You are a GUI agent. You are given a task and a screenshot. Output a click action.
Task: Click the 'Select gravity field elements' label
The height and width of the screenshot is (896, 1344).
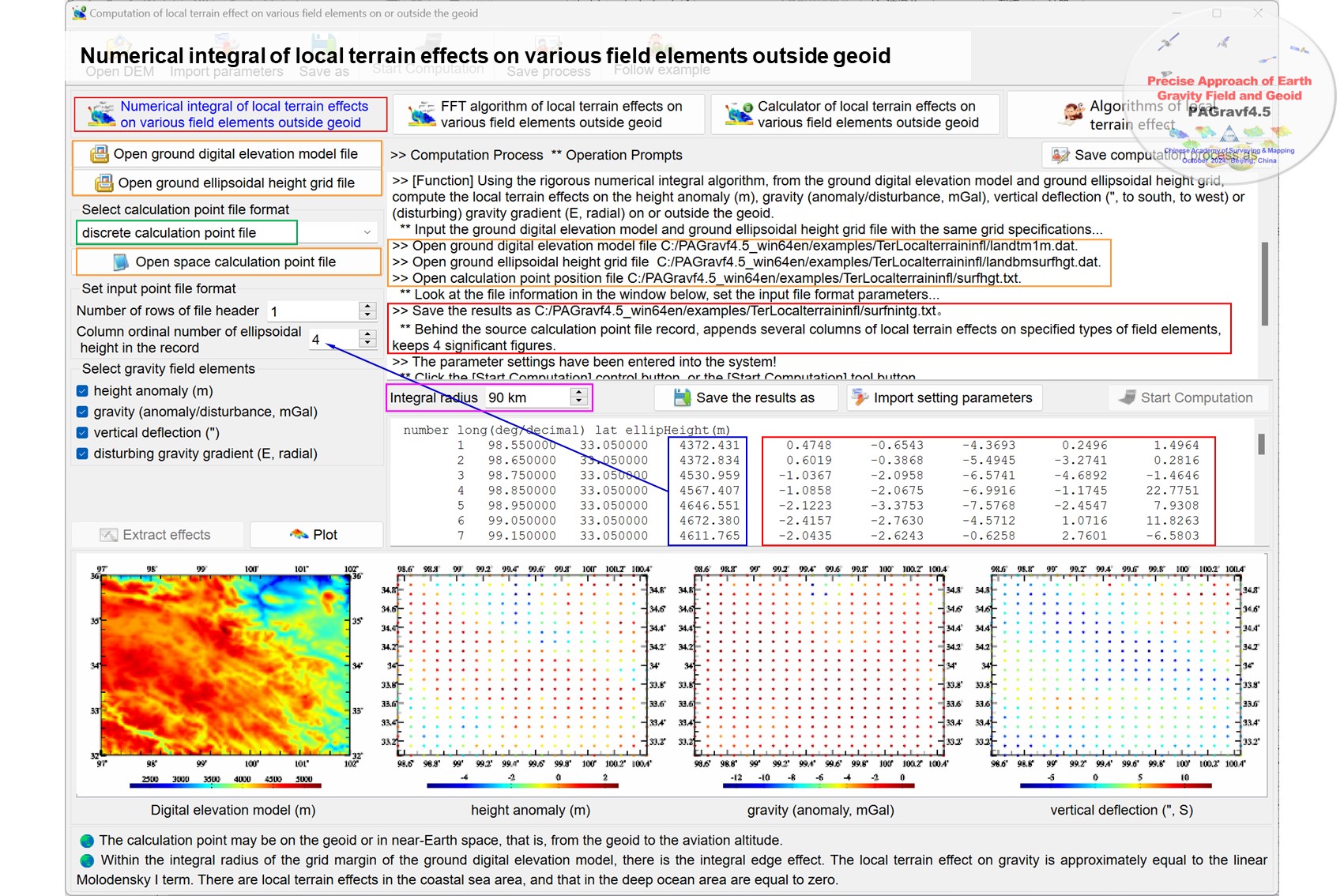(168, 369)
